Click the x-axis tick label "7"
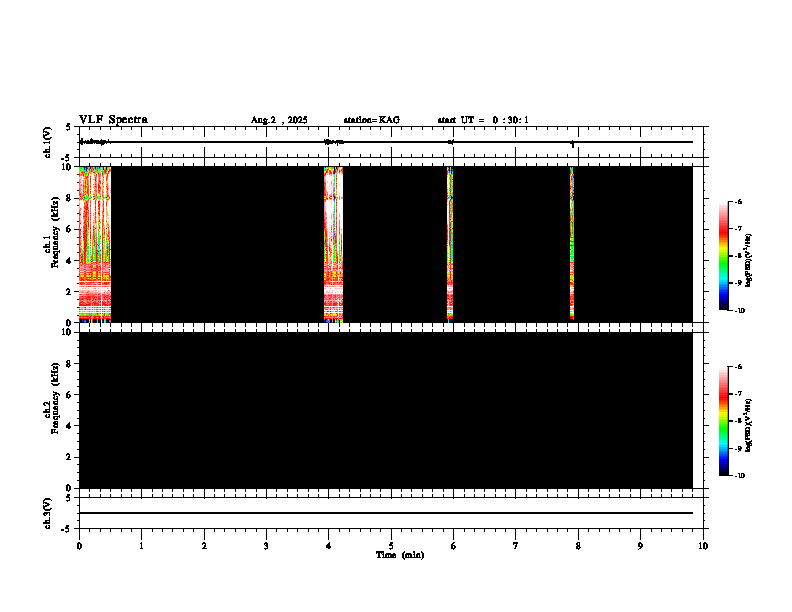Image resolution: width=792 pixels, height=612 pixels. [x=516, y=546]
